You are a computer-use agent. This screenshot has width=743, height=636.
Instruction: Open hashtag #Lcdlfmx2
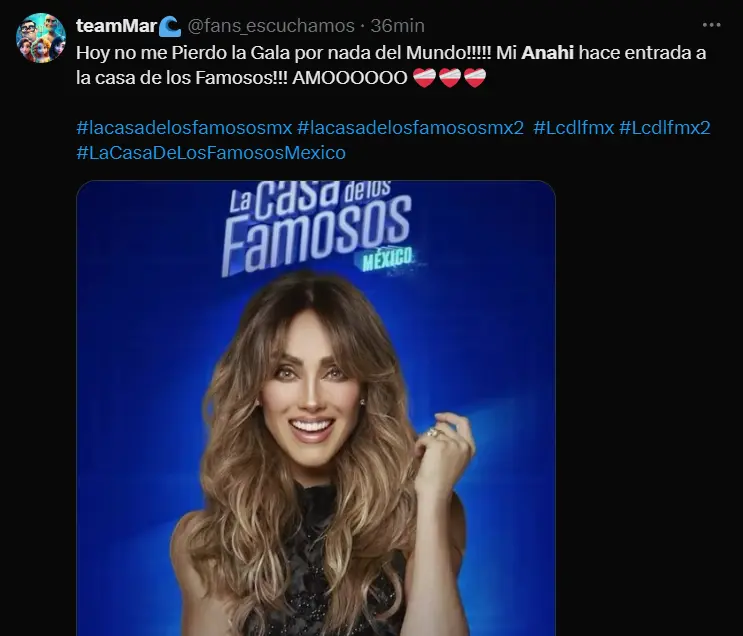point(665,128)
